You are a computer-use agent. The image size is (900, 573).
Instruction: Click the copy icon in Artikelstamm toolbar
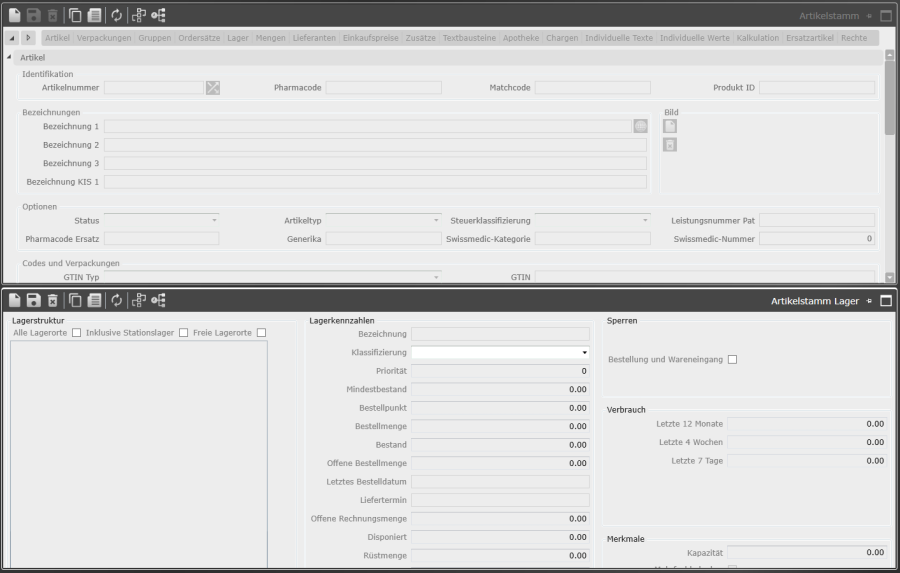(75, 16)
